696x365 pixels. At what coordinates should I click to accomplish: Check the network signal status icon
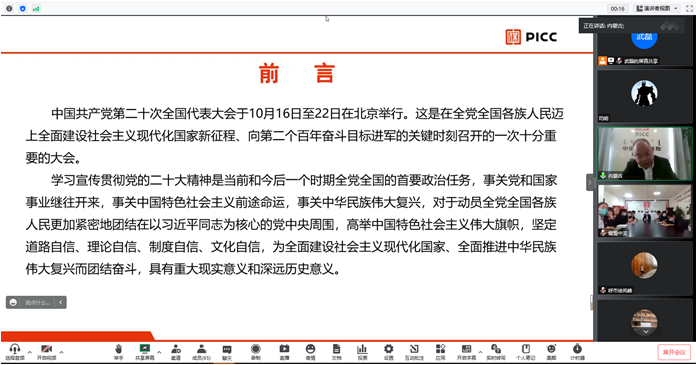click(36, 8)
